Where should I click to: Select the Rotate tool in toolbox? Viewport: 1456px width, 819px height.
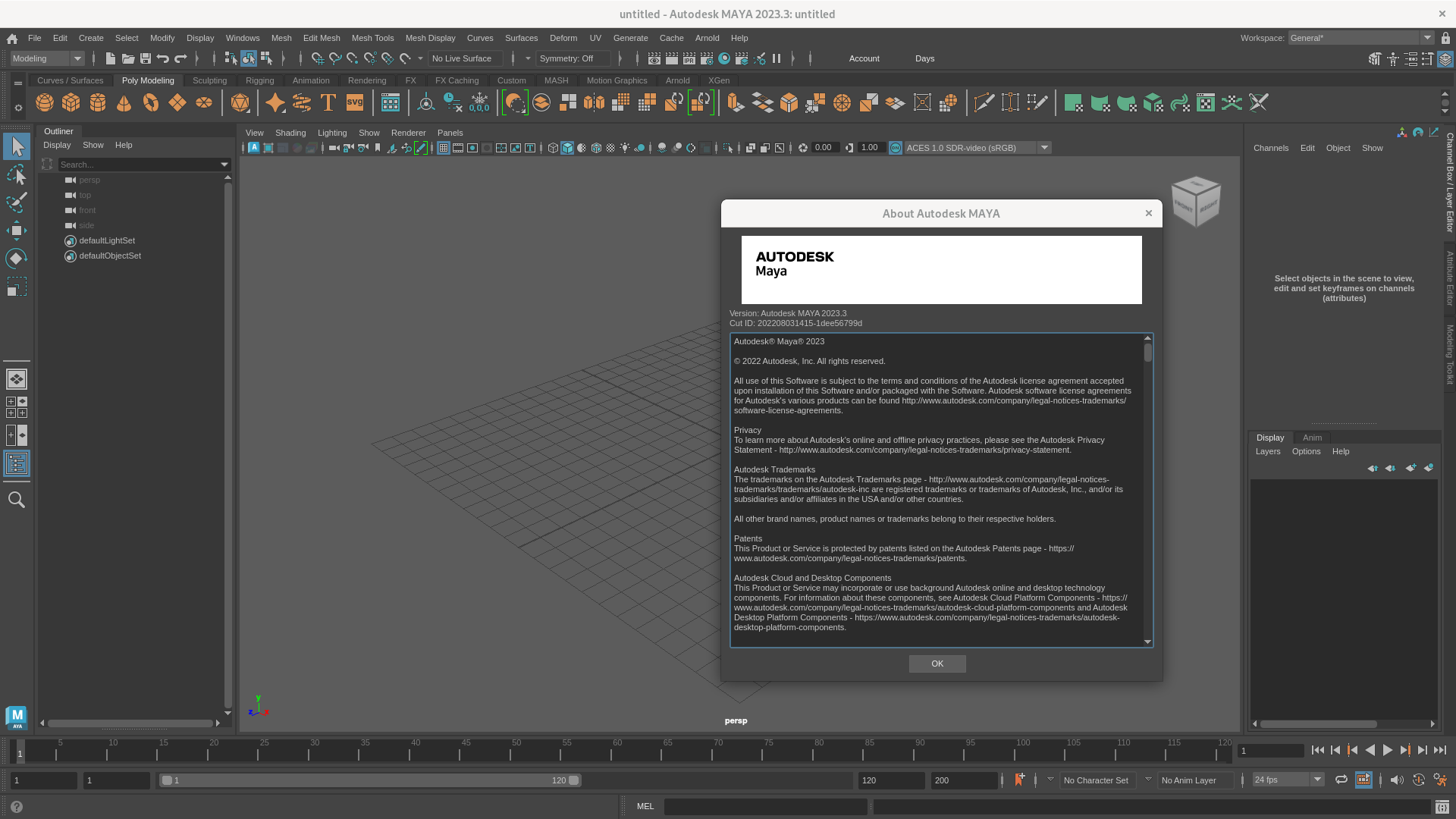coord(17,259)
